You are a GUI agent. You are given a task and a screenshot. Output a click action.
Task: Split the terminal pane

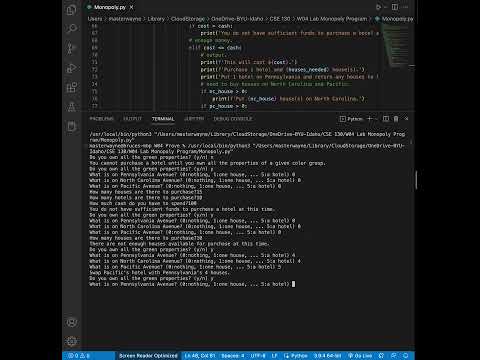(386, 119)
